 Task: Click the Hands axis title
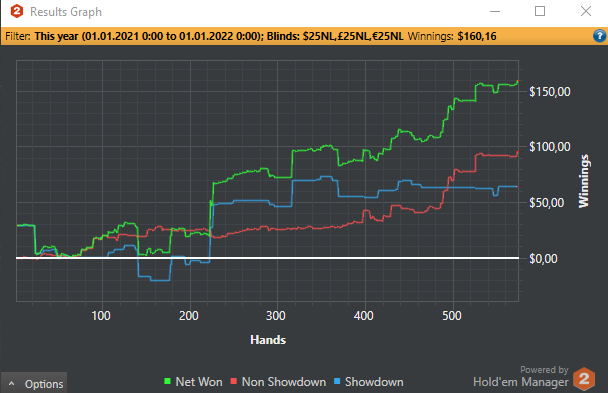click(268, 340)
